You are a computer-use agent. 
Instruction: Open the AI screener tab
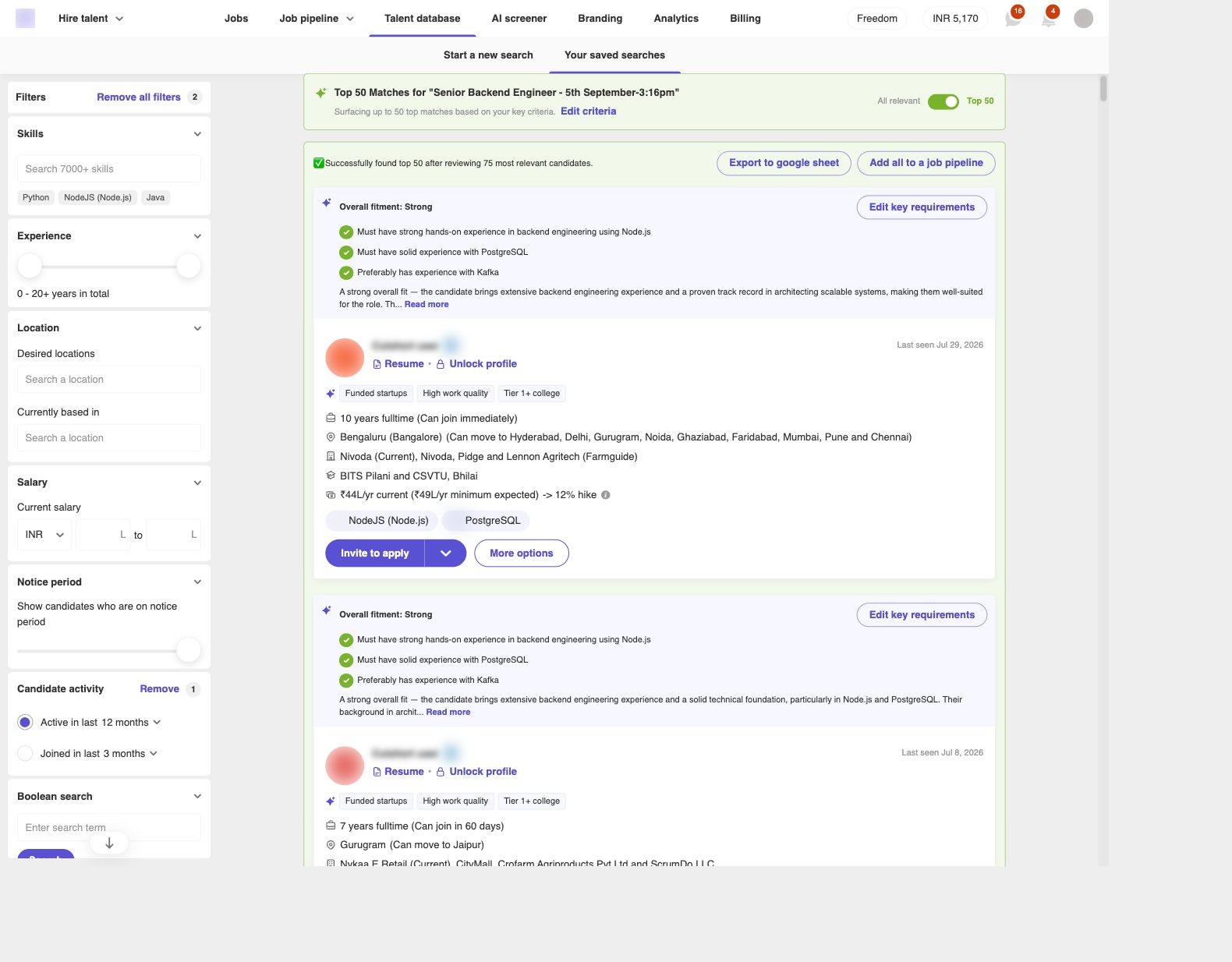point(519,19)
